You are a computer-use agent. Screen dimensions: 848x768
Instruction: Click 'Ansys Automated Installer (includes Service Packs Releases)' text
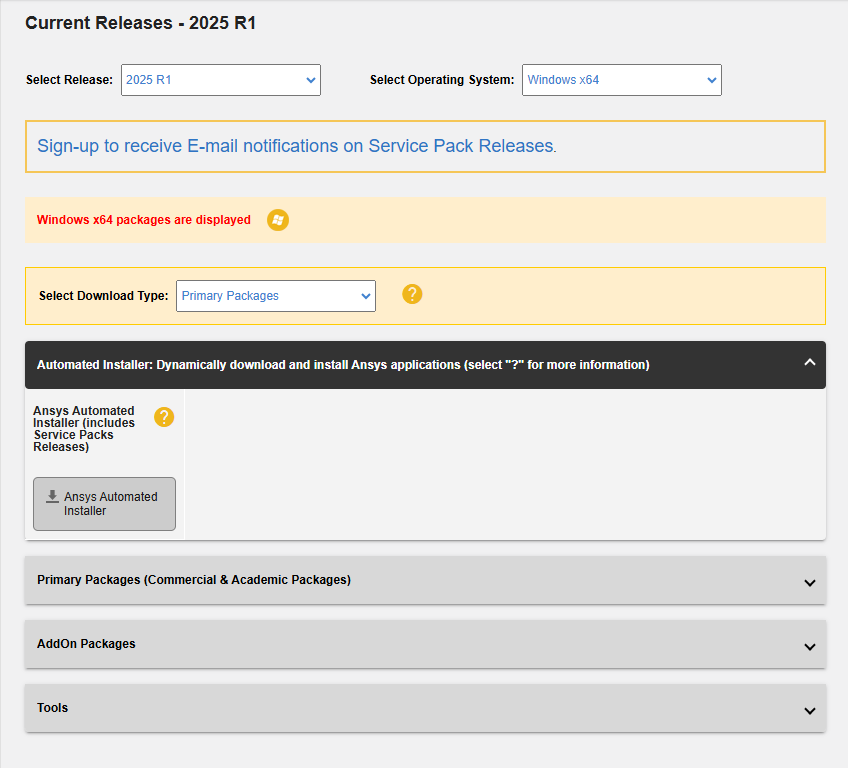(84, 429)
